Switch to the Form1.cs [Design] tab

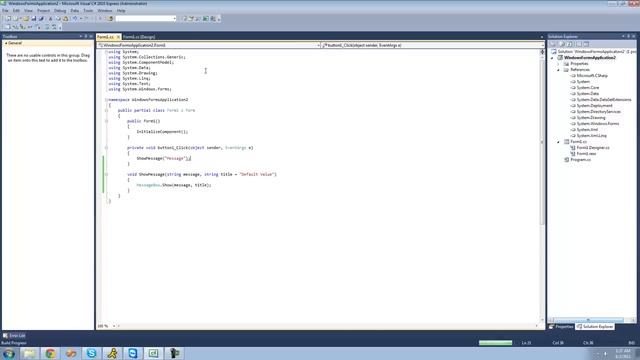139,37
